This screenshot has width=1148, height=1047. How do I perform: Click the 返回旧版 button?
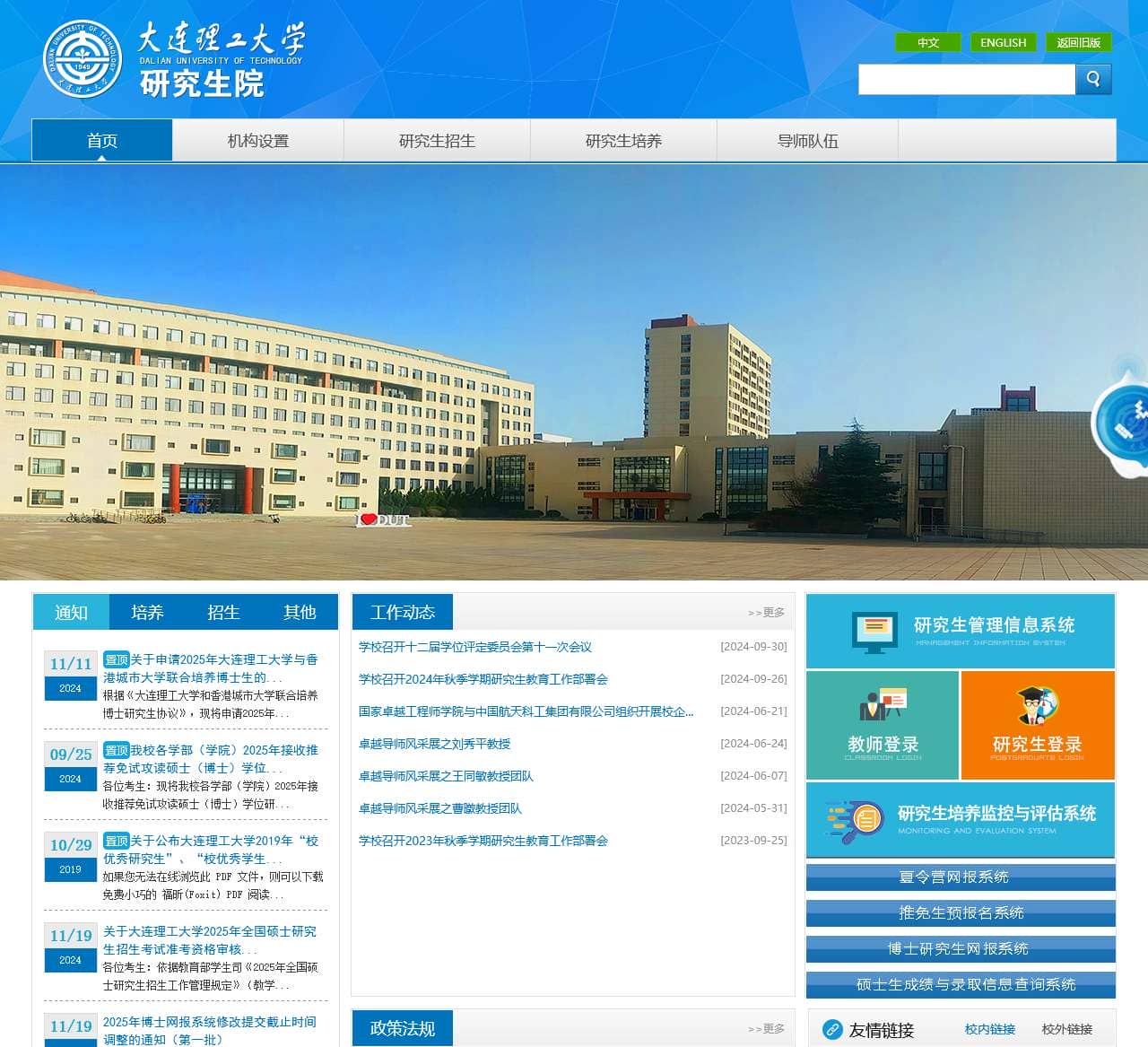[x=1079, y=42]
